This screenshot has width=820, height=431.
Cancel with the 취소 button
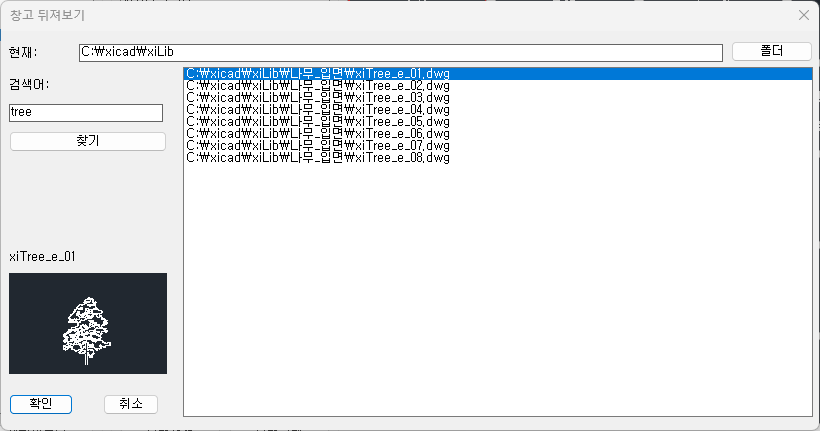pyautogui.click(x=131, y=404)
